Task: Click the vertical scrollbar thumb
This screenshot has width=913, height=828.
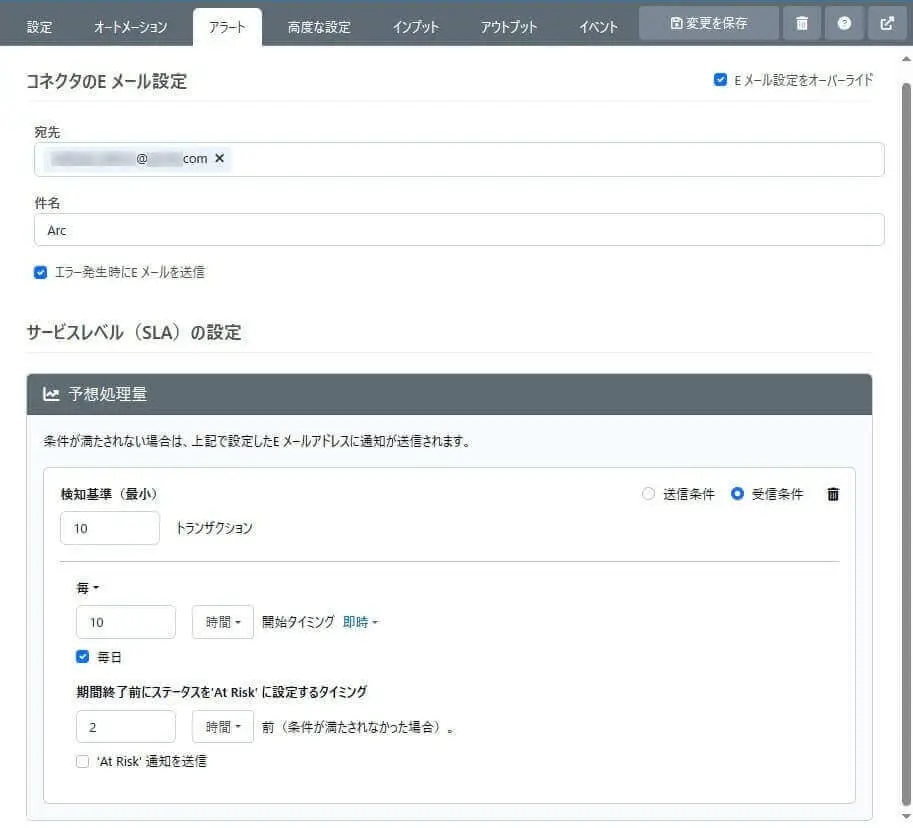Action: [x=906, y=445]
